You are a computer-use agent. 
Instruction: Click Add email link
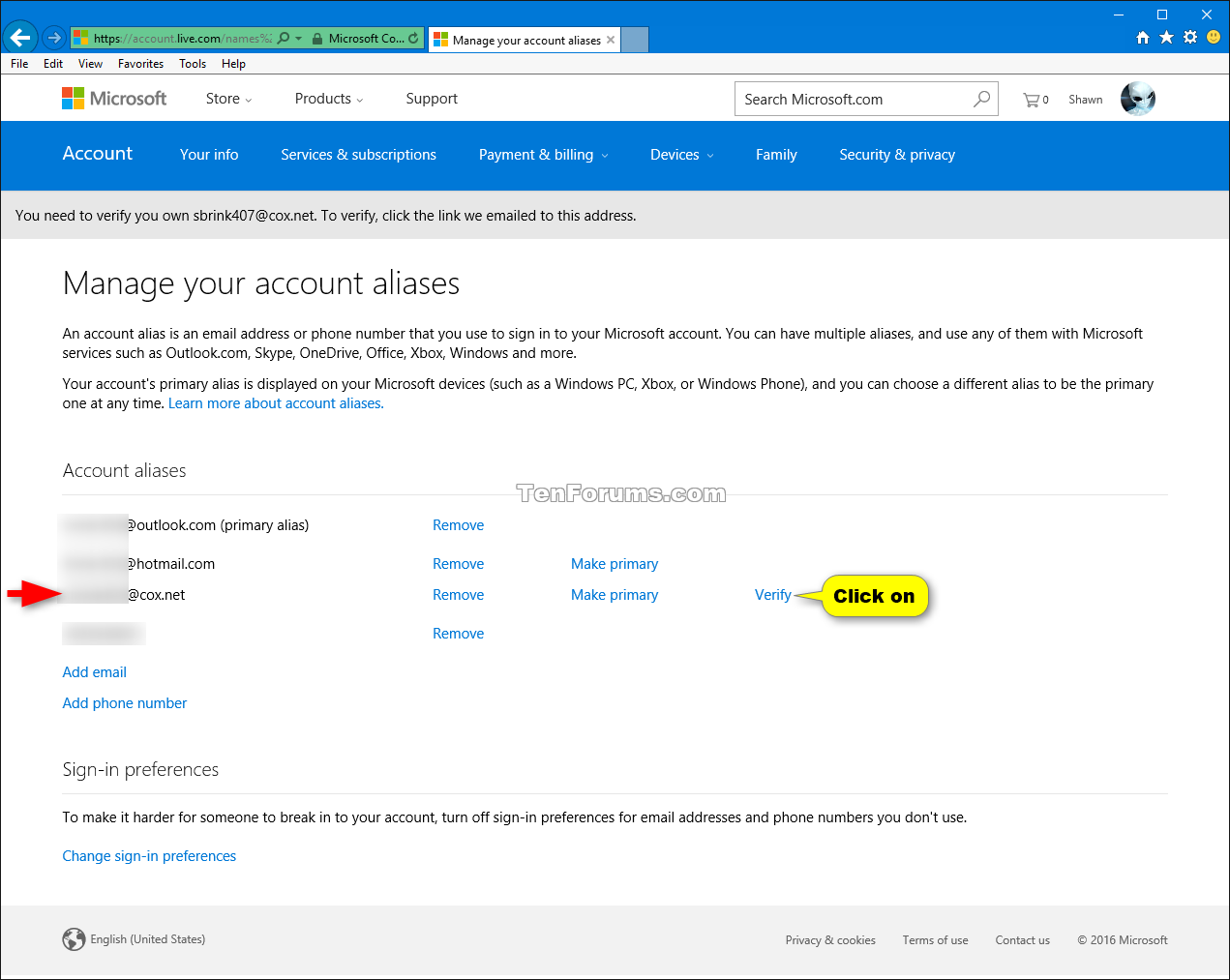95,672
